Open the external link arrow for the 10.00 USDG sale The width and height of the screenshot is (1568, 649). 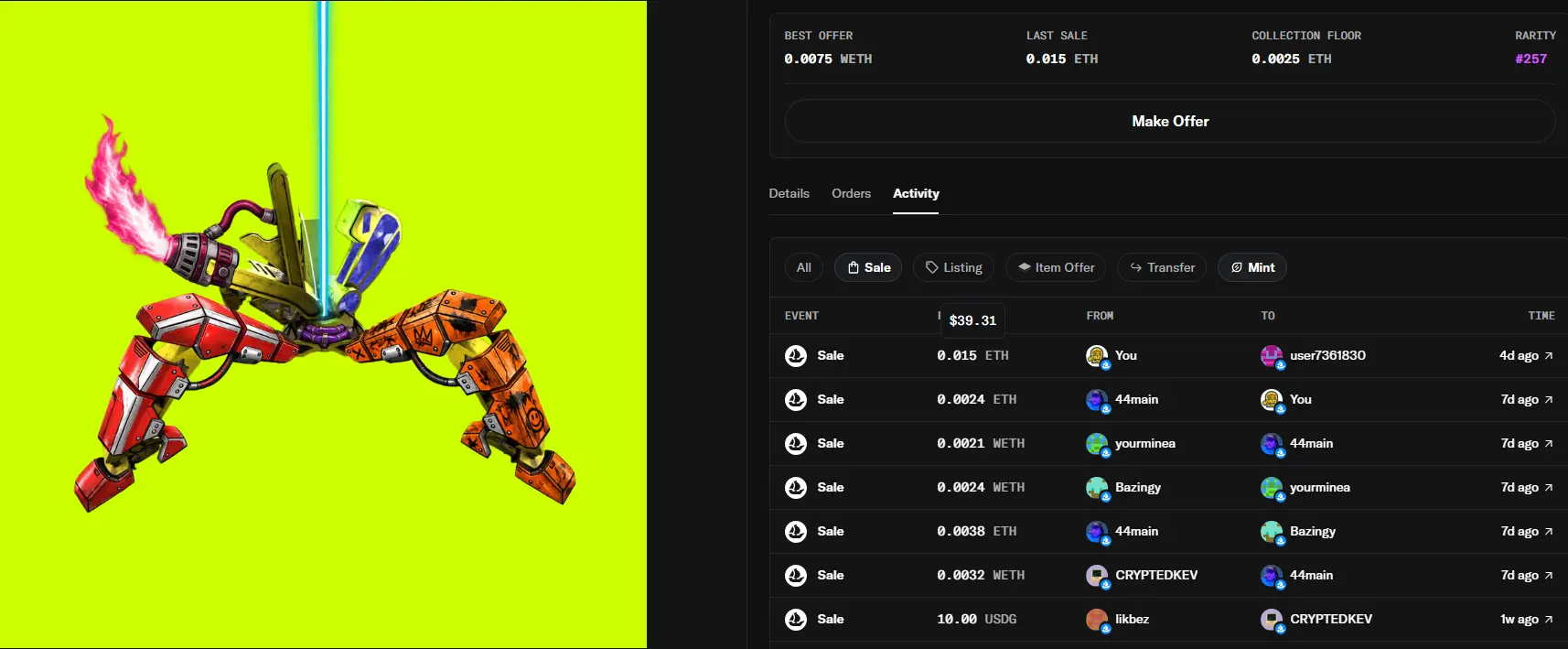(x=1549, y=620)
